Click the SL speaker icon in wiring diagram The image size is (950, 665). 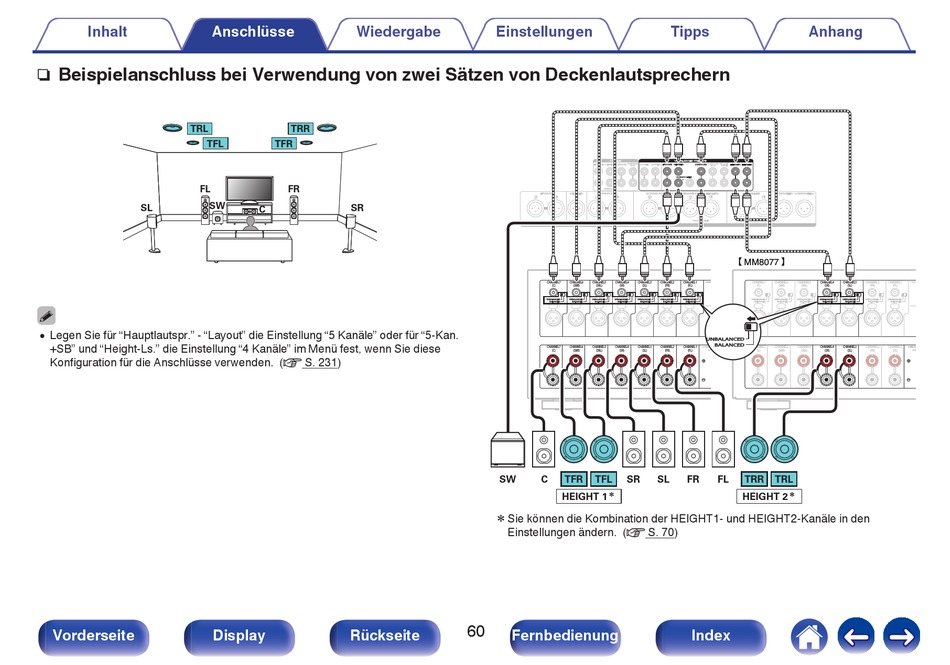click(663, 449)
